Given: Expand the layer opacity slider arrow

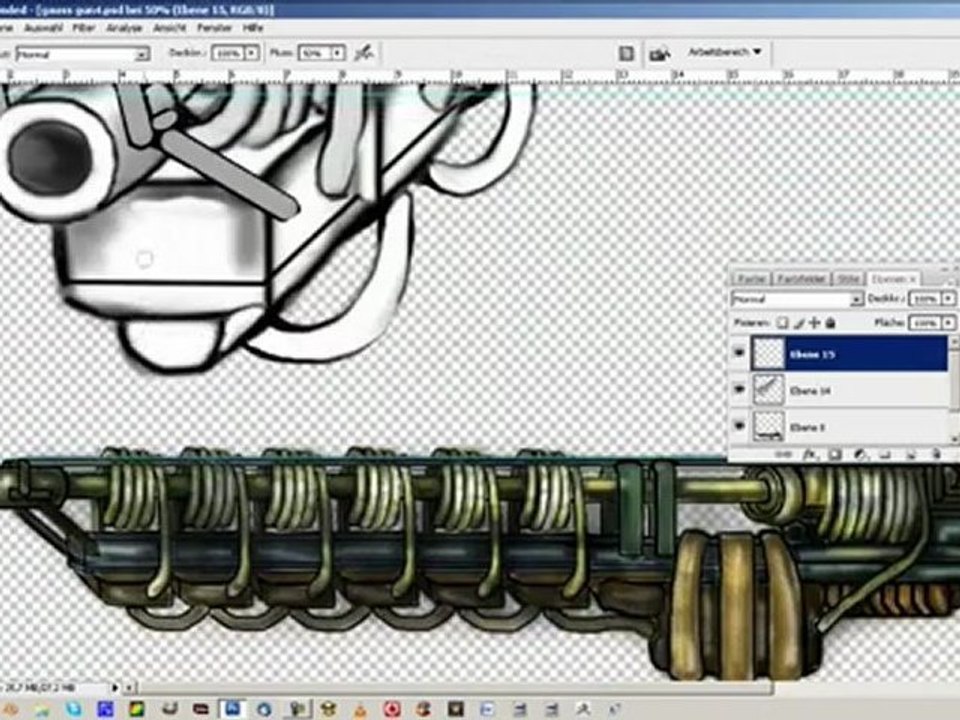Looking at the screenshot, I should 948,299.
